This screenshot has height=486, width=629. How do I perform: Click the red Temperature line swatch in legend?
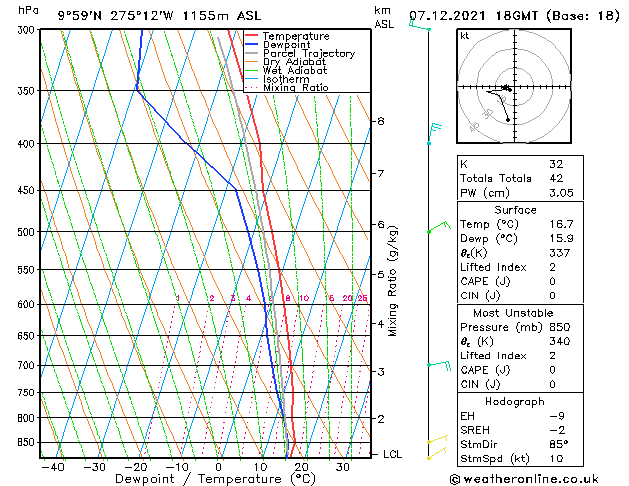coord(251,36)
